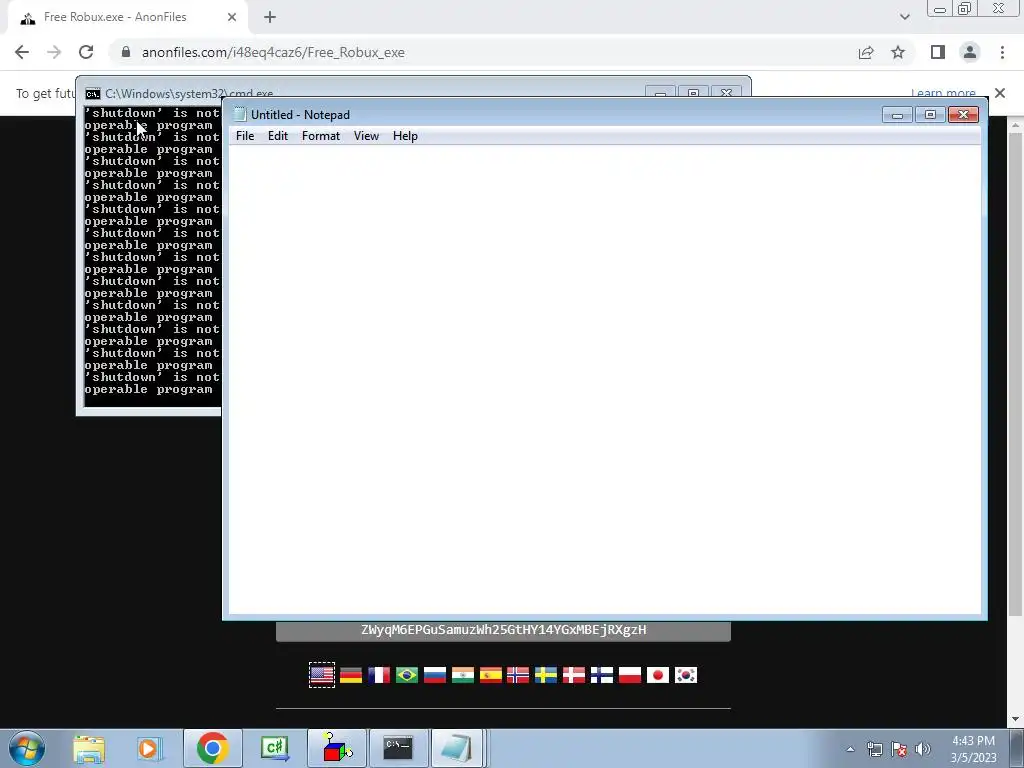The width and height of the screenshot is (1024, 768).
Task: Select the Japanese flag language
Action: (658, 675)
